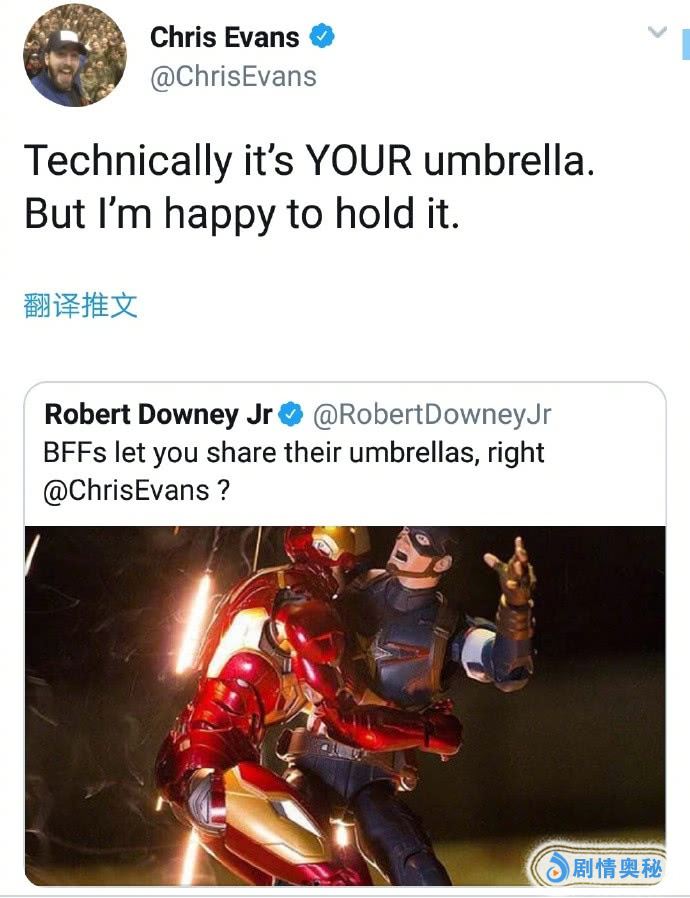Open the @ChrisEvans handle at top
Viewport: 690px width, 898px height.
233,77
